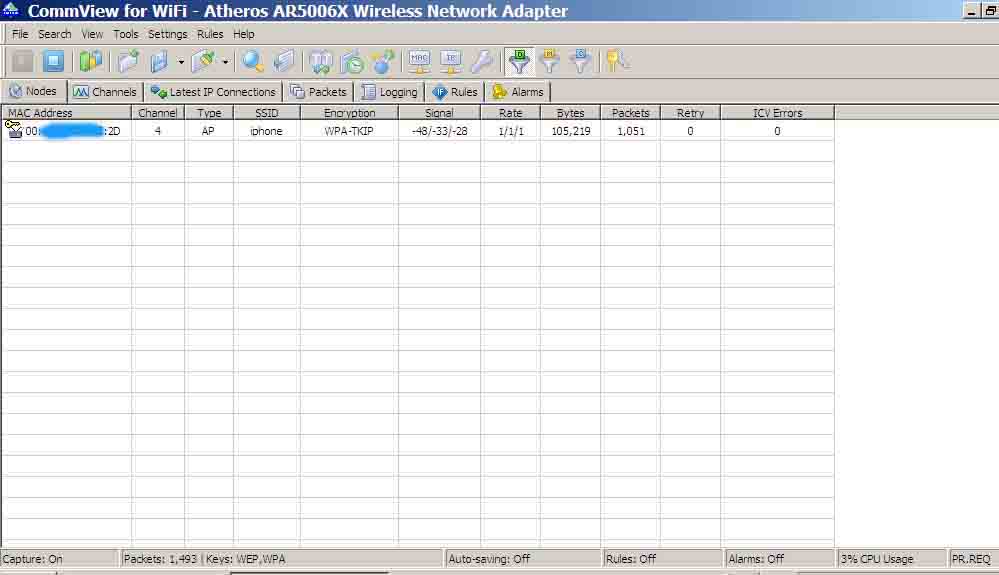Click the 'Capture: On' status bar entry
Viewport: 999px width, 575px height.
[59, 559]
